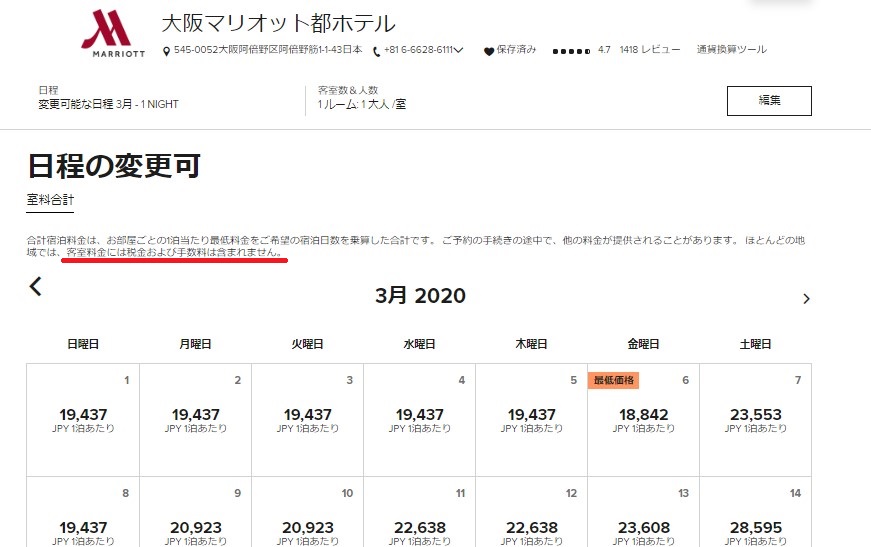Go to the next month arrow
The height and width of the screenshot is (547, 871).
click(807, 299)
